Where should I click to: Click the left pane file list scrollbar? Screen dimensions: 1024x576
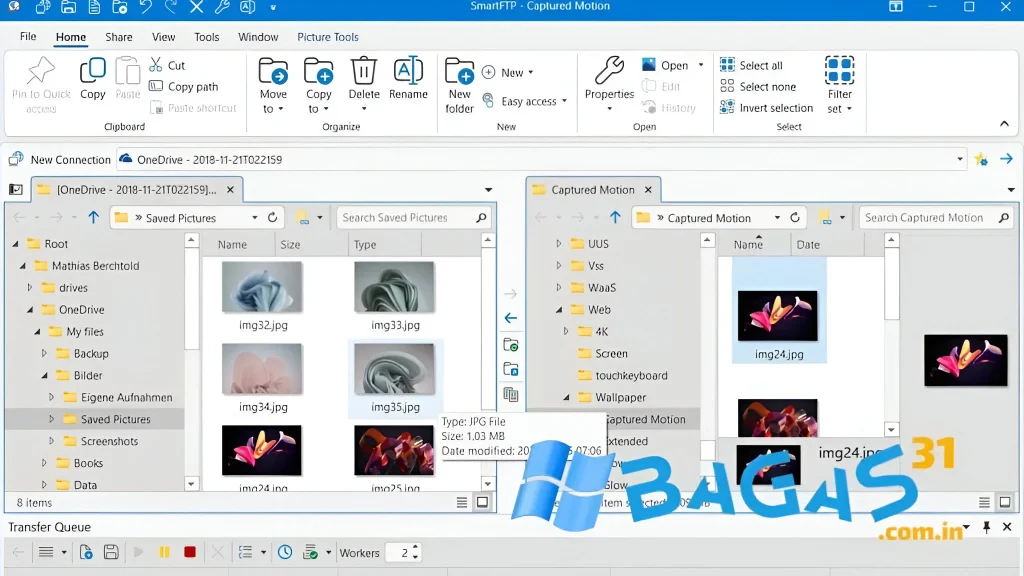(x=487, y=361)
